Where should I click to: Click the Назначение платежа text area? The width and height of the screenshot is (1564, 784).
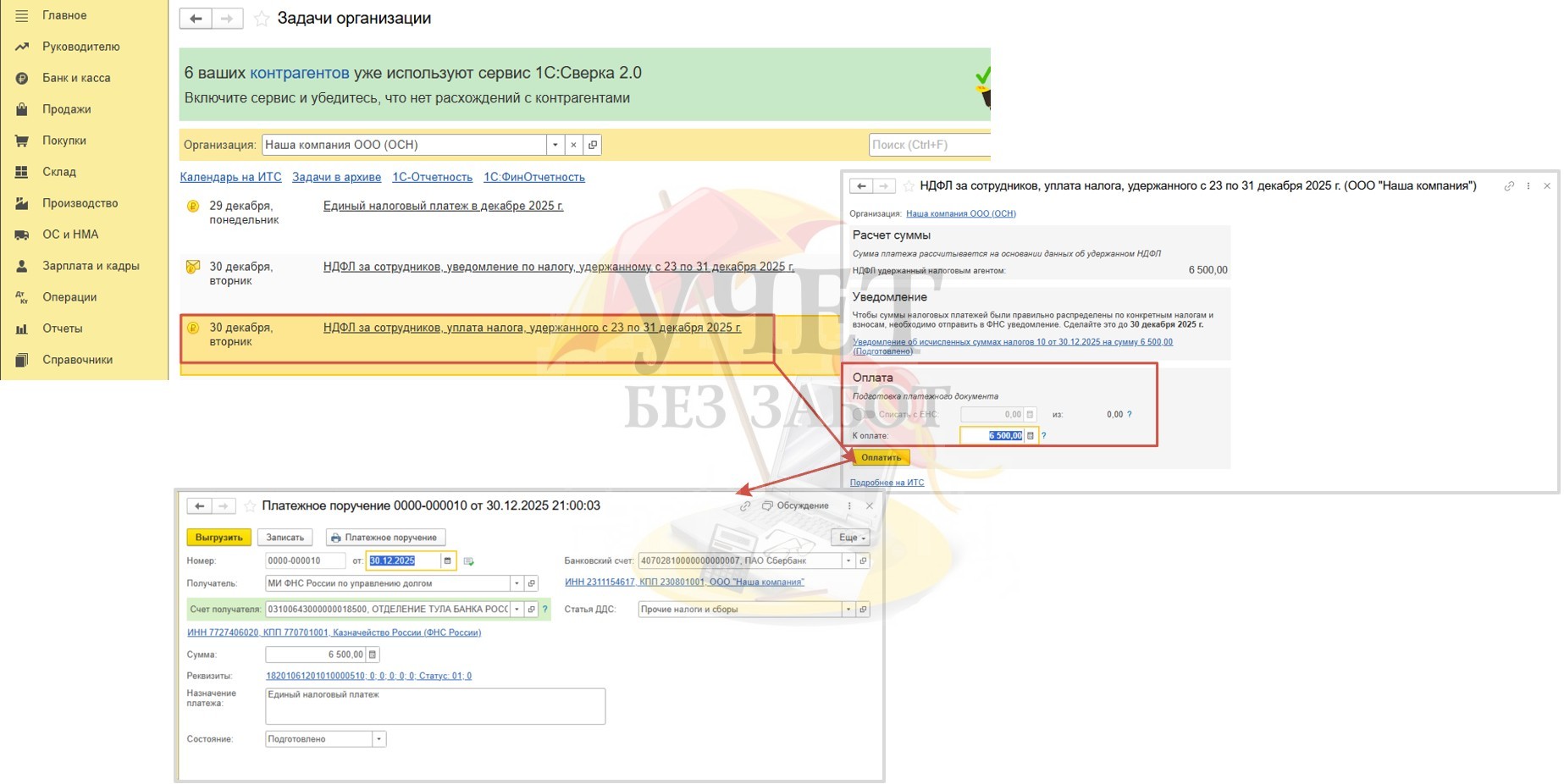(435, 706)
